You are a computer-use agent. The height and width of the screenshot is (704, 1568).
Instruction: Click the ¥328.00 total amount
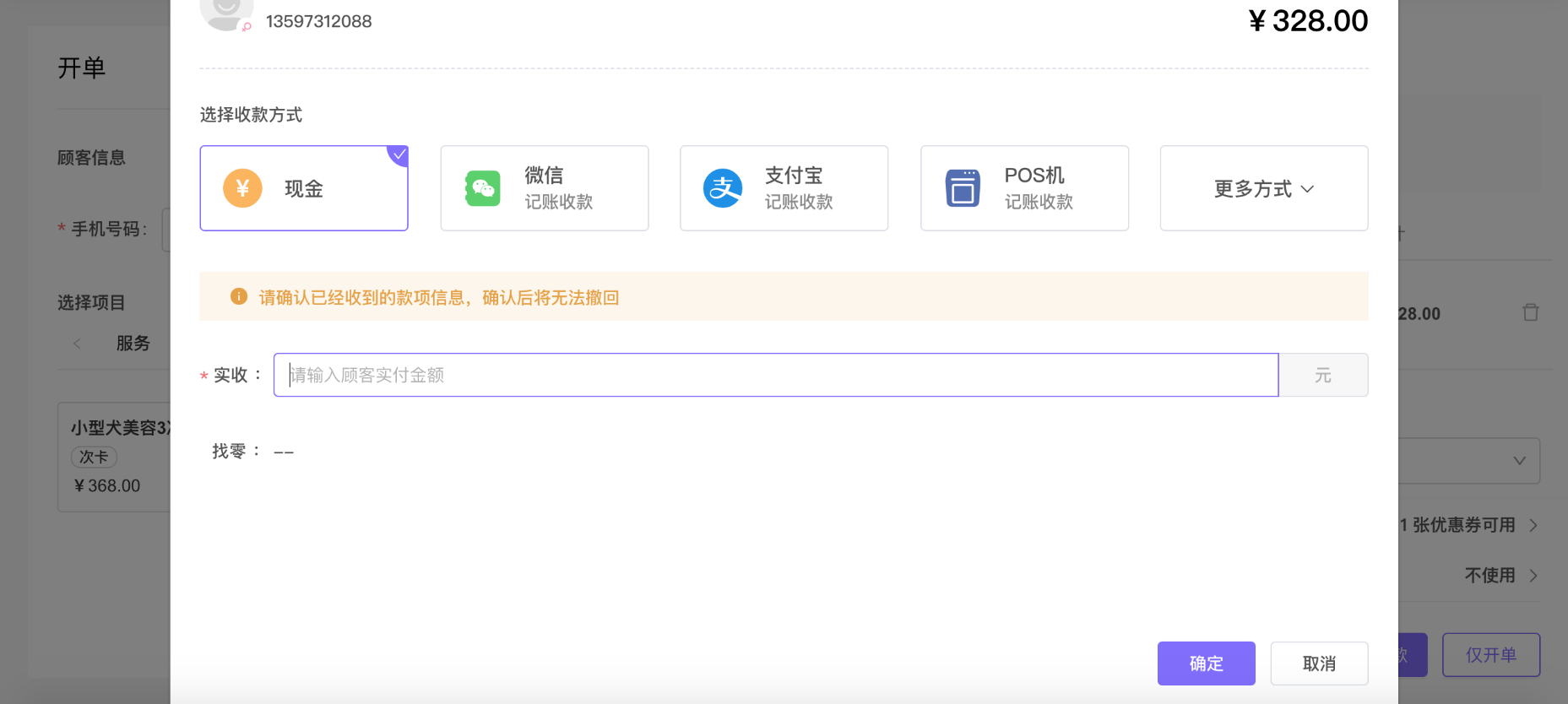(x=1308, y=20)
